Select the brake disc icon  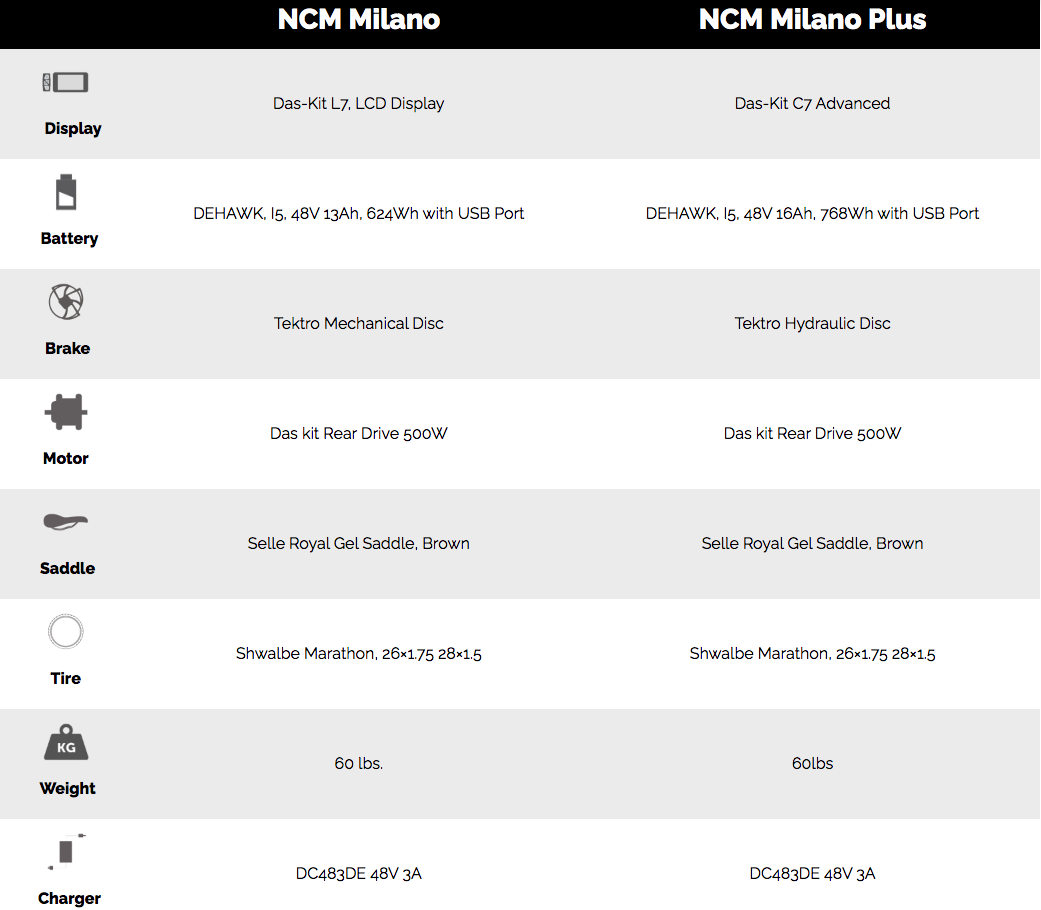point(66,302)
